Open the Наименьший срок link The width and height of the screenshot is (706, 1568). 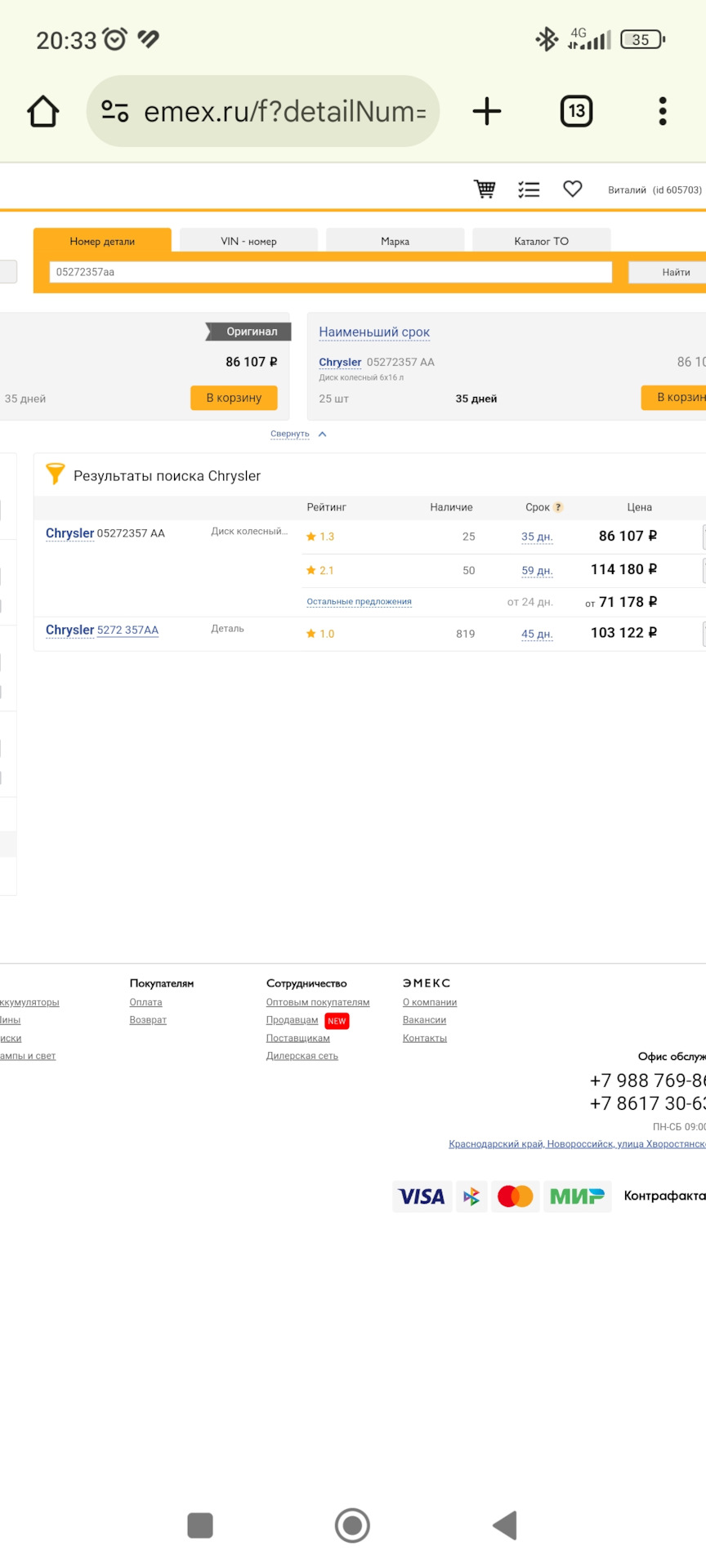coord(374,332)
